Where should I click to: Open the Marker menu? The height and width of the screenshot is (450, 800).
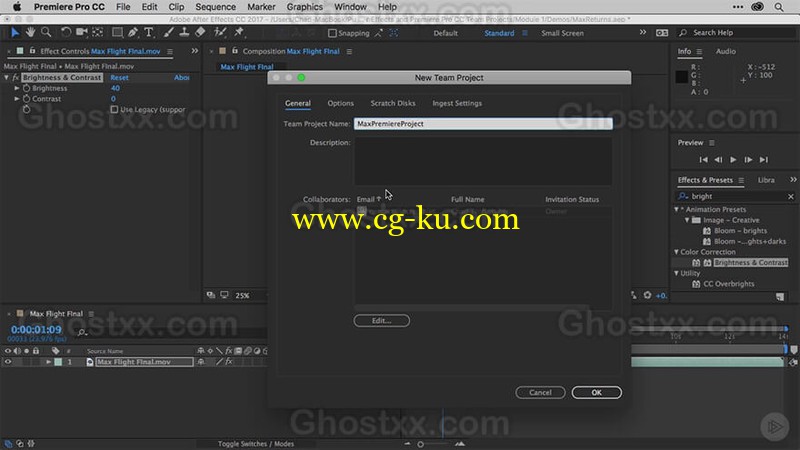(261, 7)
